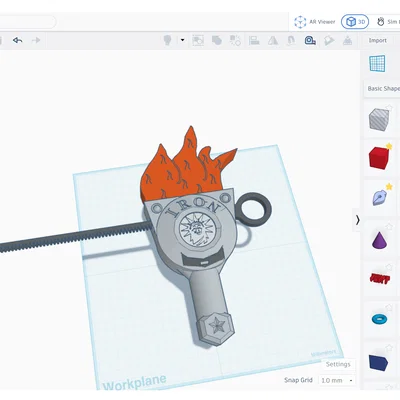The height and width of the screenshot is (400, 400).
Task: Open the Snap Grid 1.0 mm dropdown
Action: [x=337, y=380]
